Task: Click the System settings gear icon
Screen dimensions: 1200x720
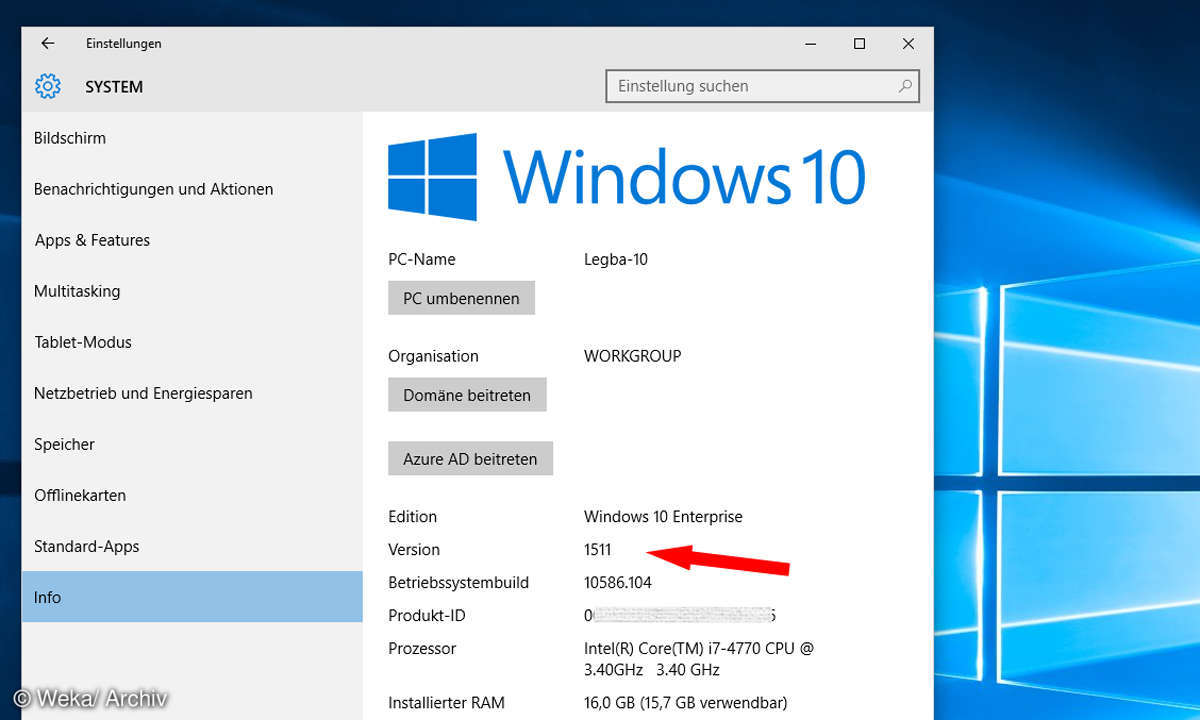Action: (48, 87)
